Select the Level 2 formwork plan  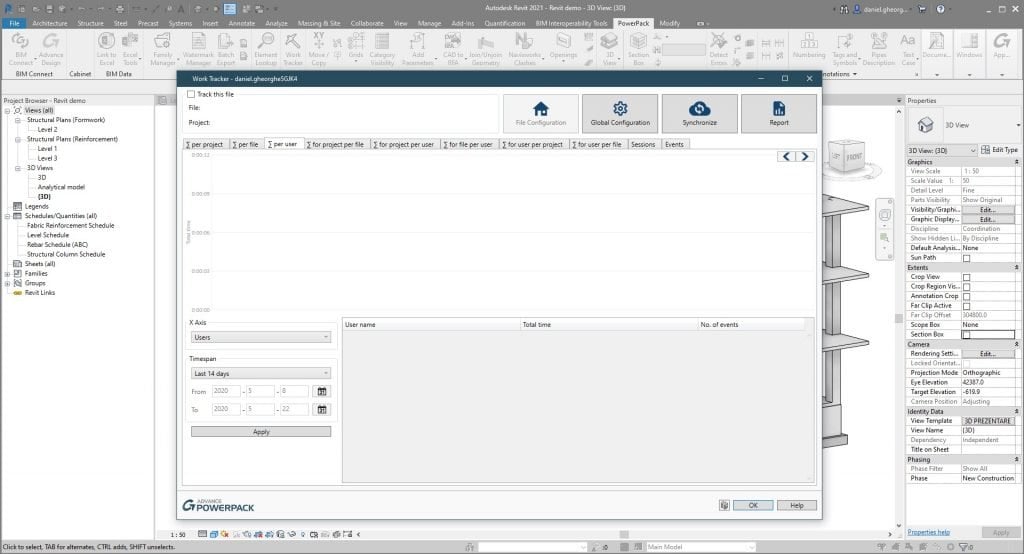pyautogui.click(x=47, y=129)
